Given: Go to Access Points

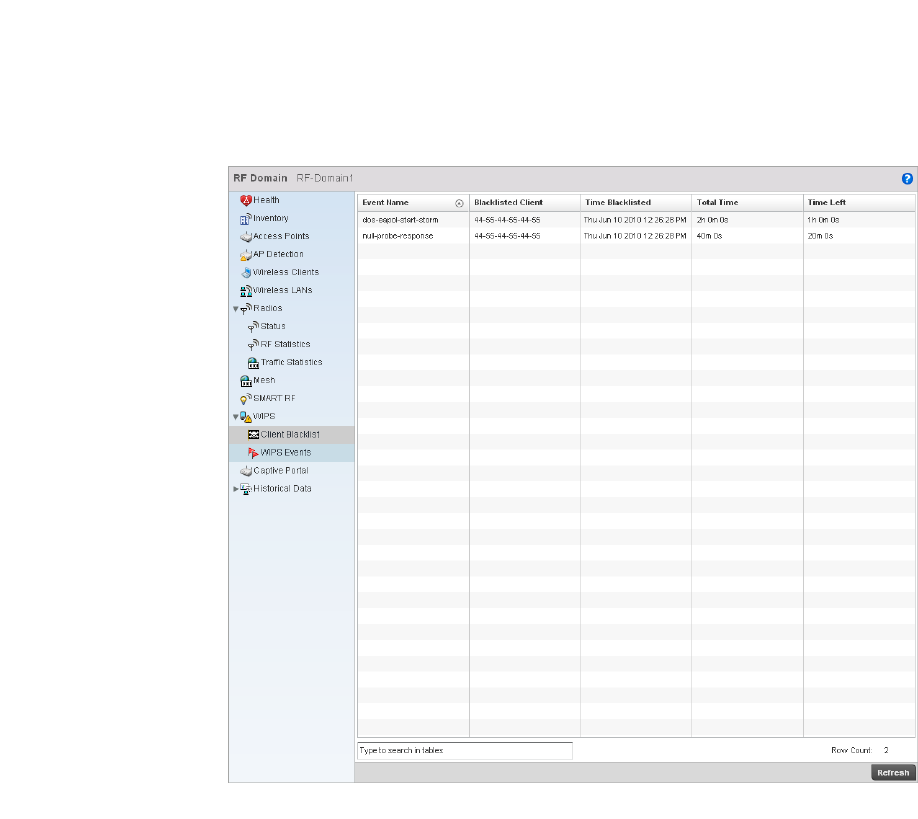Looking at the screenshot, I should [281, 237].
